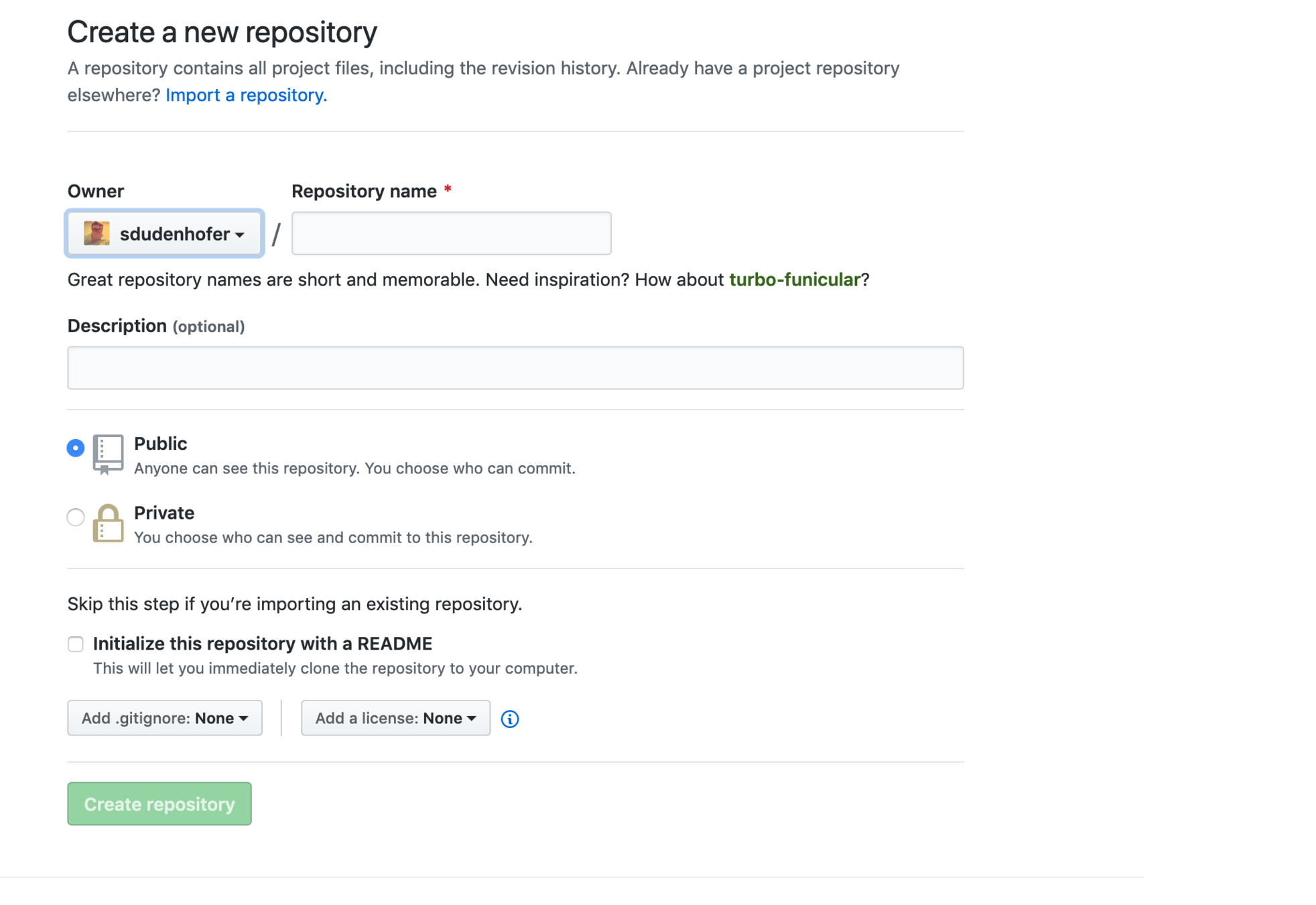
Task: Click the Private option label
Action: tap(164, 513)
